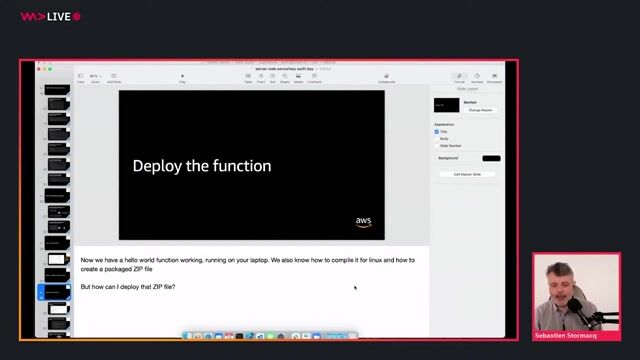Viewport: 640px width, 360px height.
Task: Open the black Terminal icon in the Dock
Action: pos(240,336)
